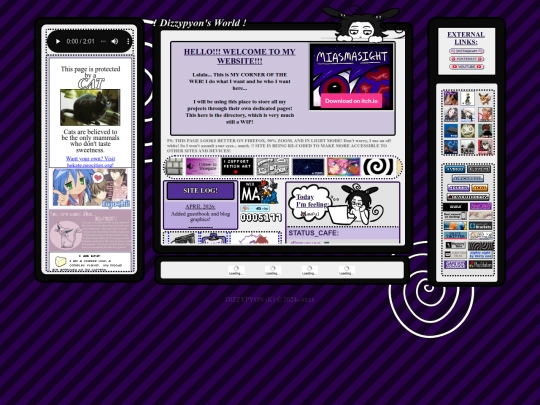Image resolution: width=540 pixels, height=405 pixels.
Task: Click the starry night sky stamp
Action: pyautogui.click(x=308, y=167)
